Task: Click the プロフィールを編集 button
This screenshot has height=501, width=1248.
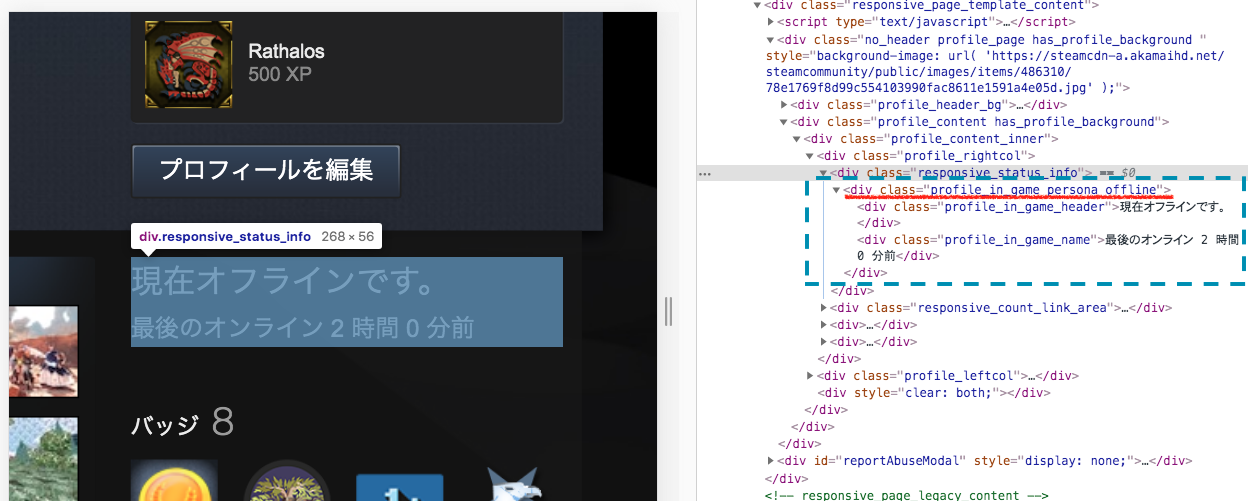Action: pyautogui.click(x=266, y=169)
